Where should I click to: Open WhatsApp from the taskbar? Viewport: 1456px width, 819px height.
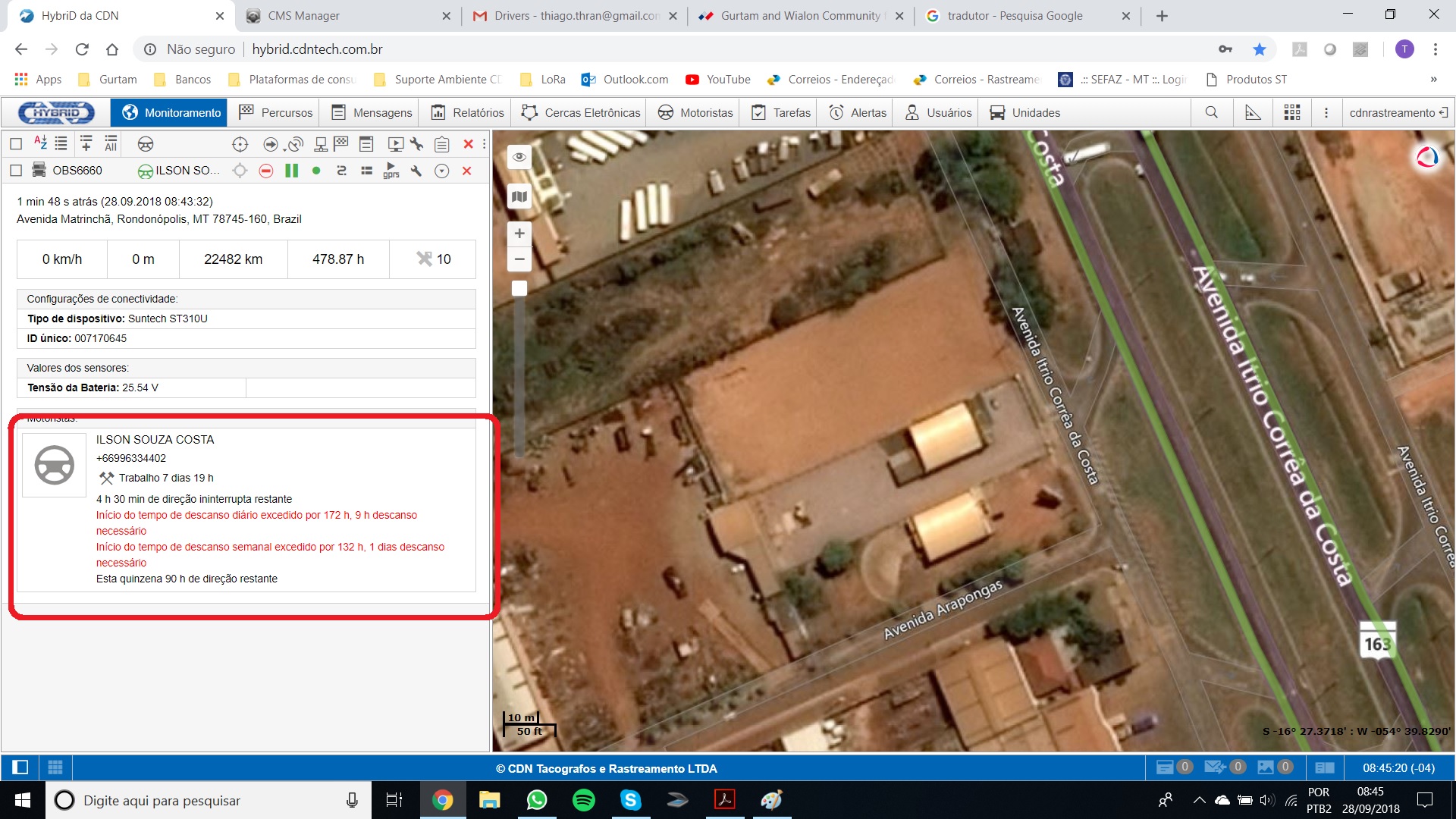point(537,800)
